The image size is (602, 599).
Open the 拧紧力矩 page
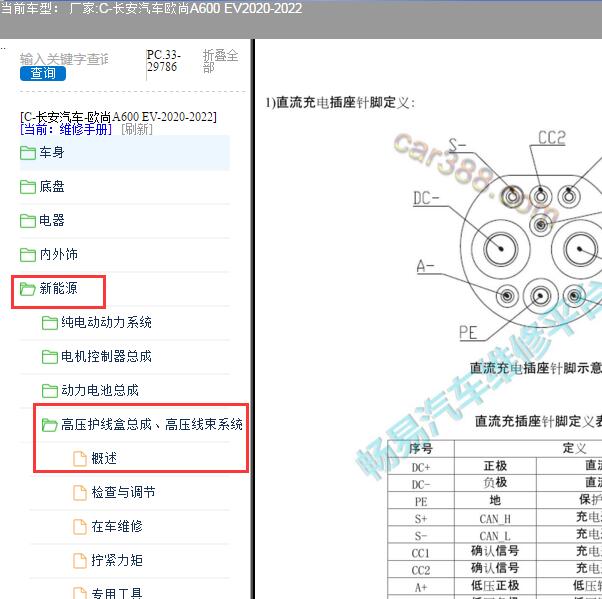[x=117, y=560]
